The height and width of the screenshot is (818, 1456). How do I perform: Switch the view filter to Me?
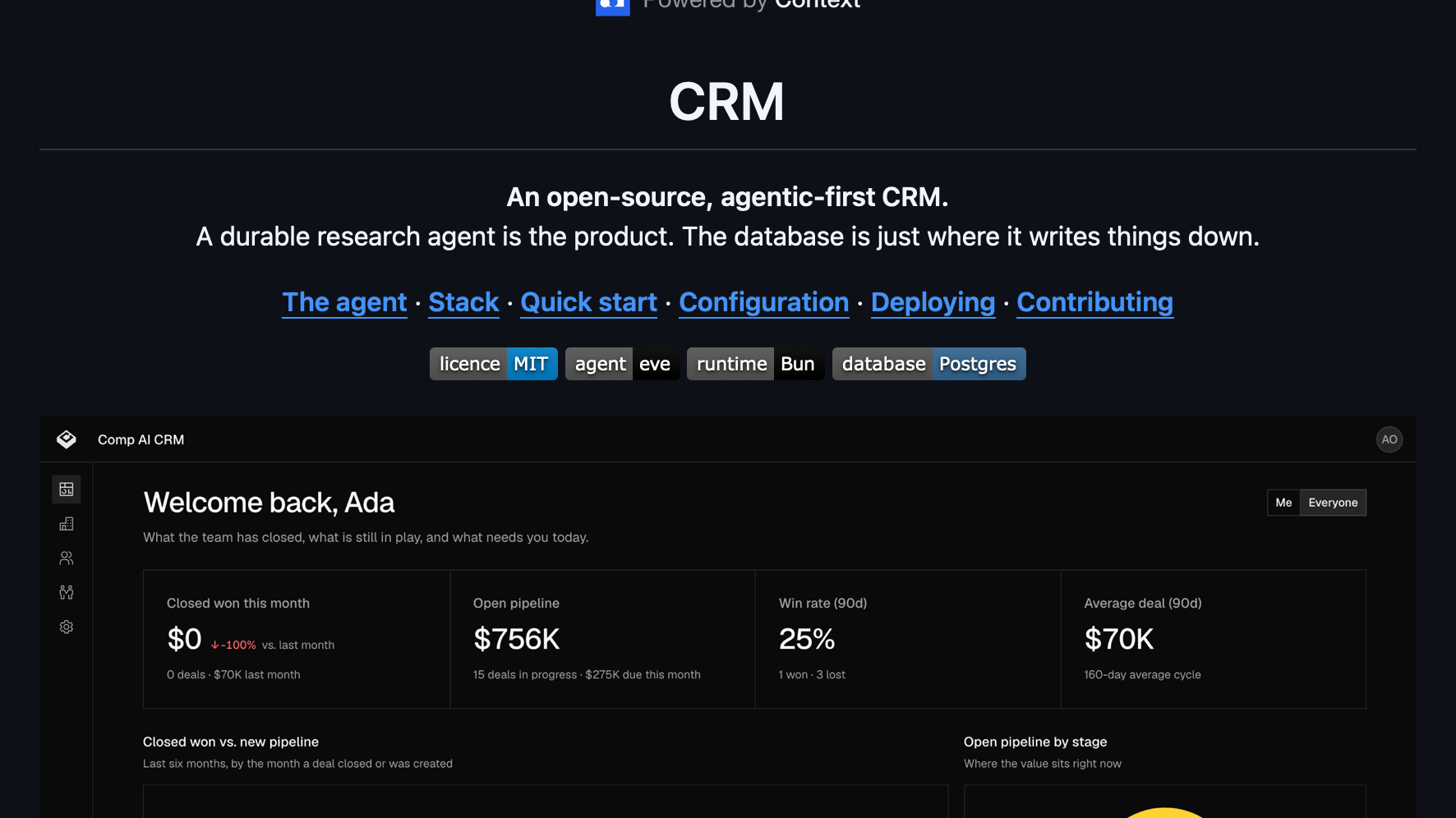1283,503
